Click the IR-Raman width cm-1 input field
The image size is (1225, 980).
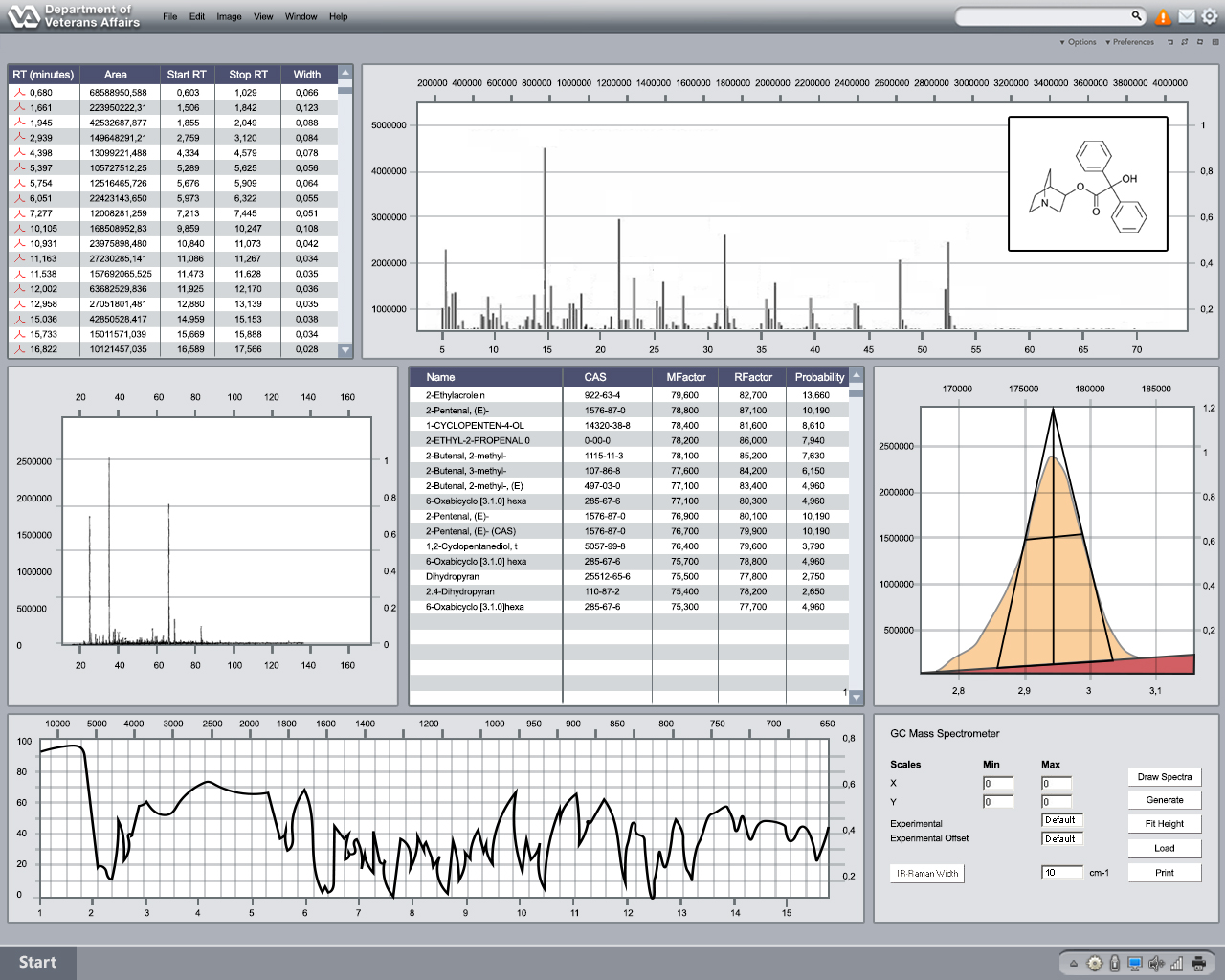pyautogui.click(x=1061, y=873)
